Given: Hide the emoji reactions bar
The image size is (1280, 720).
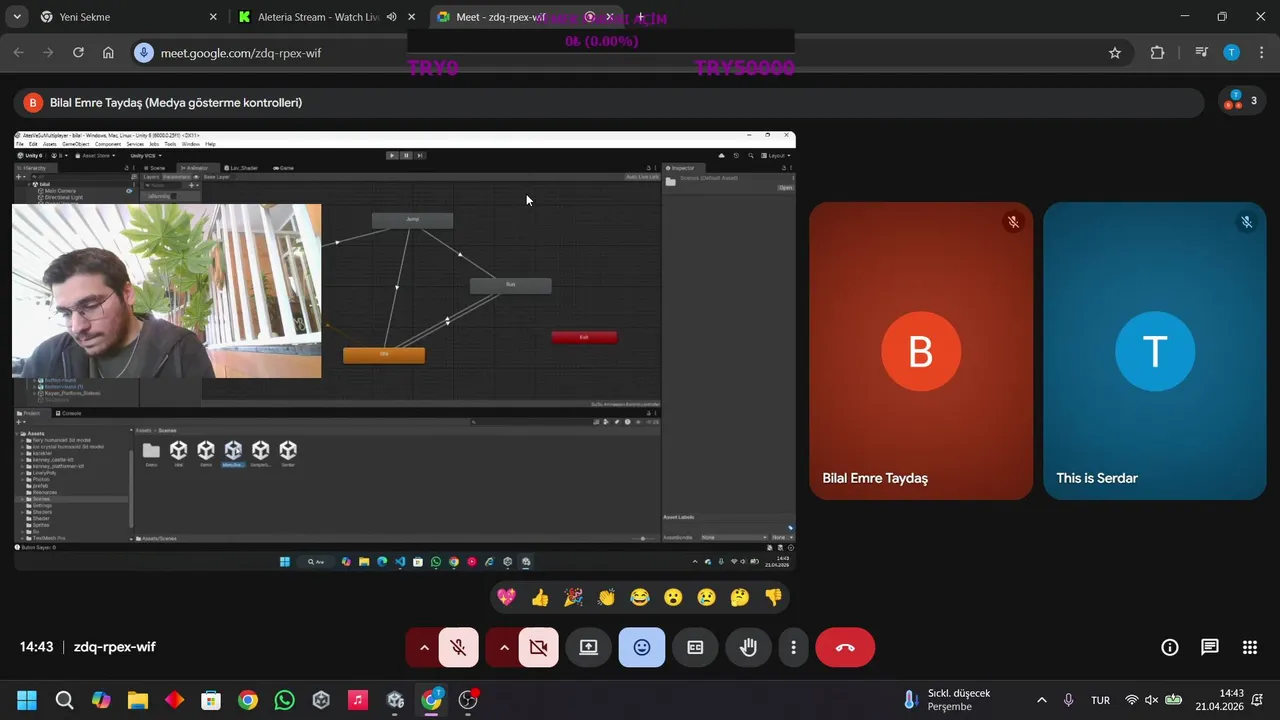Looking at the screenshot, I should pos(642,647).
